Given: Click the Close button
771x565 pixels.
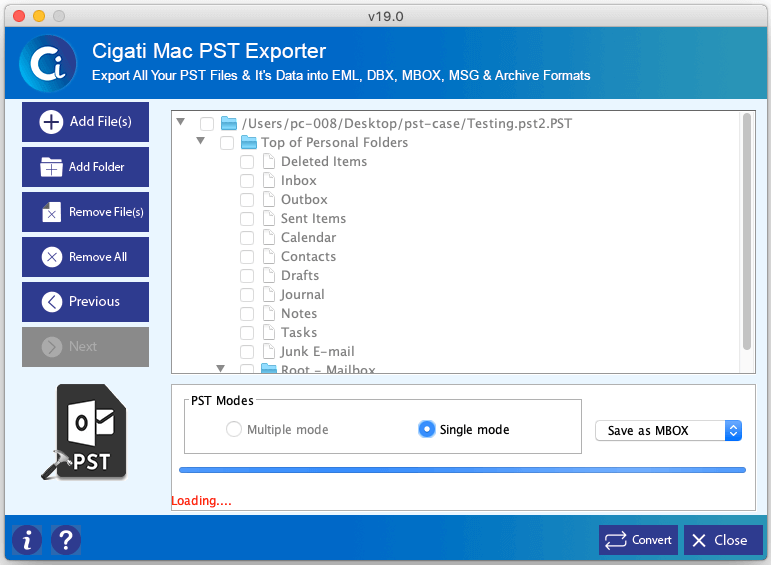Looking at the screenshot, I should 723,540.
